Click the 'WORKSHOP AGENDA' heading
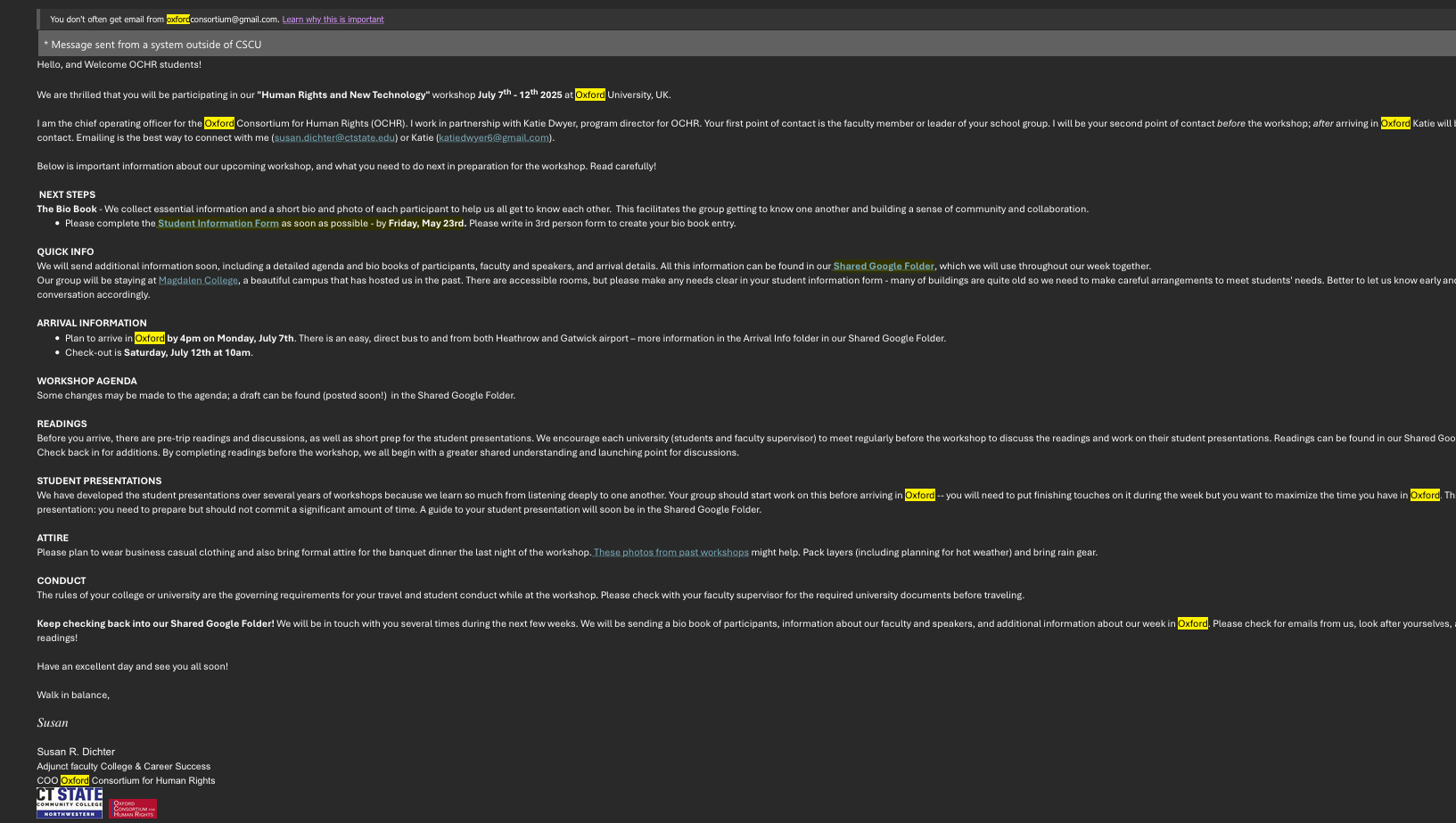This screenshot has height=823, width=1456. pyautogui.click(x=86, y=382)
